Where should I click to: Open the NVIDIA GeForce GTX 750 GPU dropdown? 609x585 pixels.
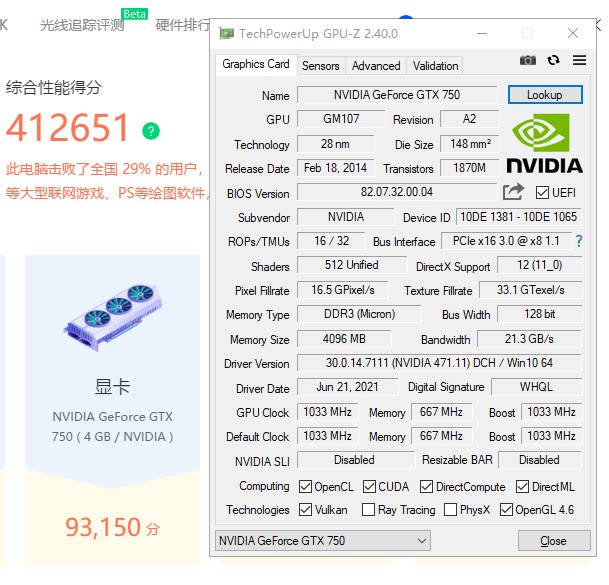[x=322, y=540]
